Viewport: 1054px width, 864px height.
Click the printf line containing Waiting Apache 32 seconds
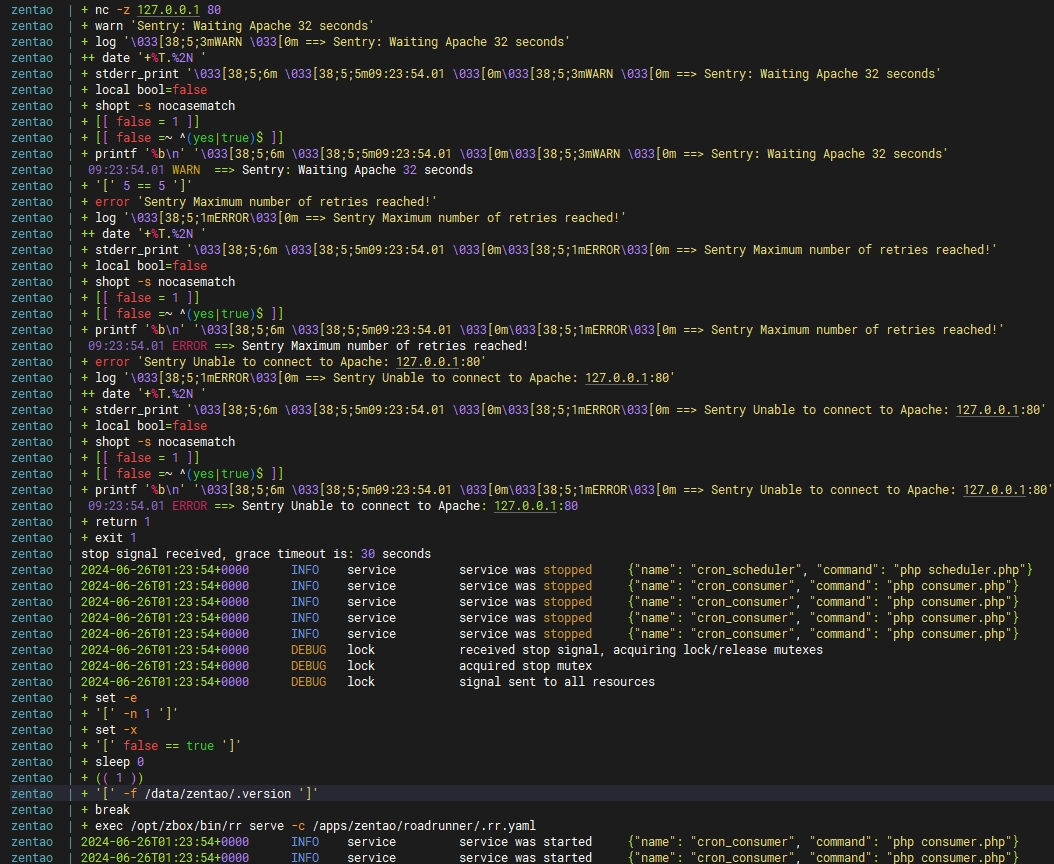pos(514,154)
